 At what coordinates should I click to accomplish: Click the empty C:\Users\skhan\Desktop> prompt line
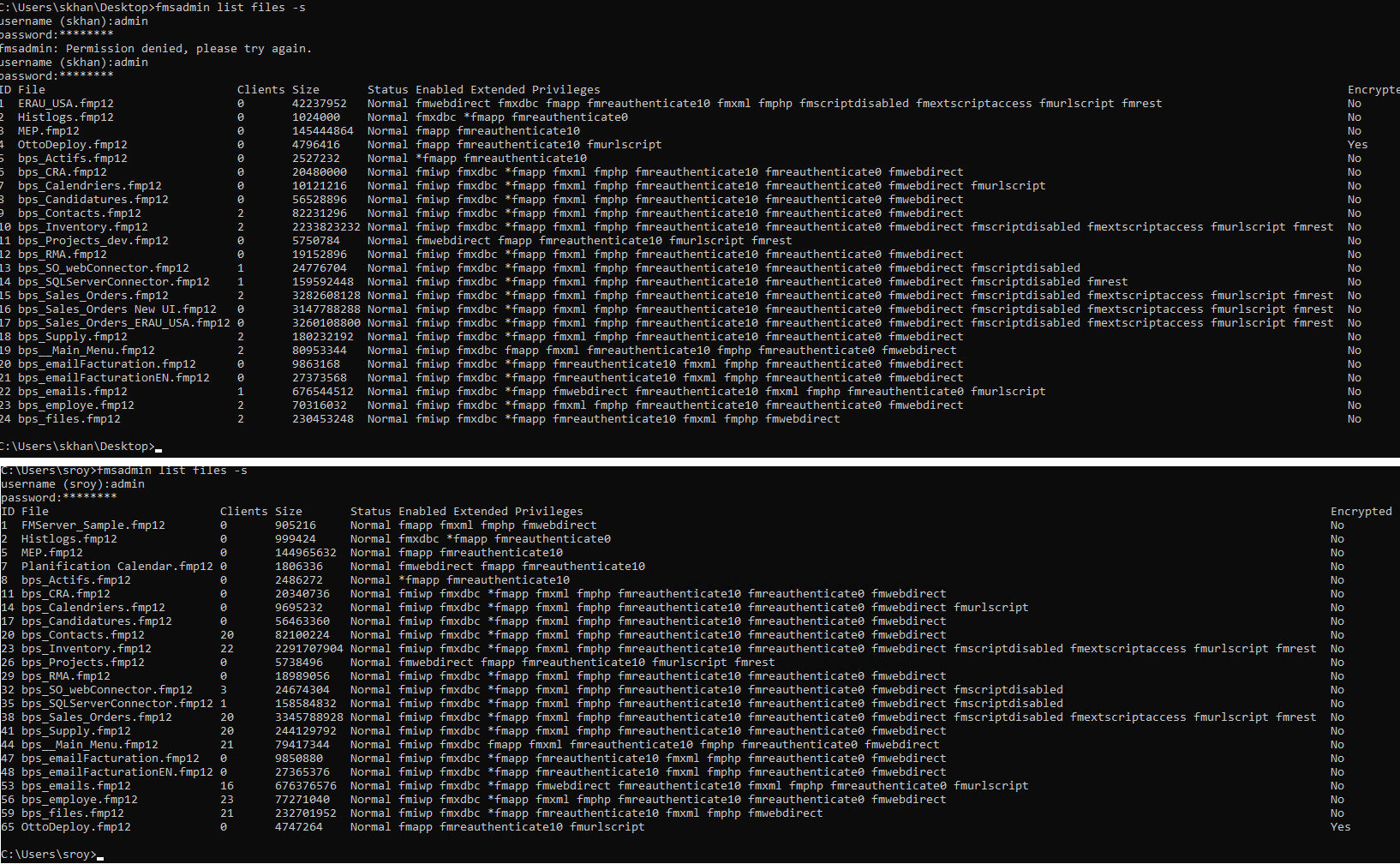click(79, 447)
